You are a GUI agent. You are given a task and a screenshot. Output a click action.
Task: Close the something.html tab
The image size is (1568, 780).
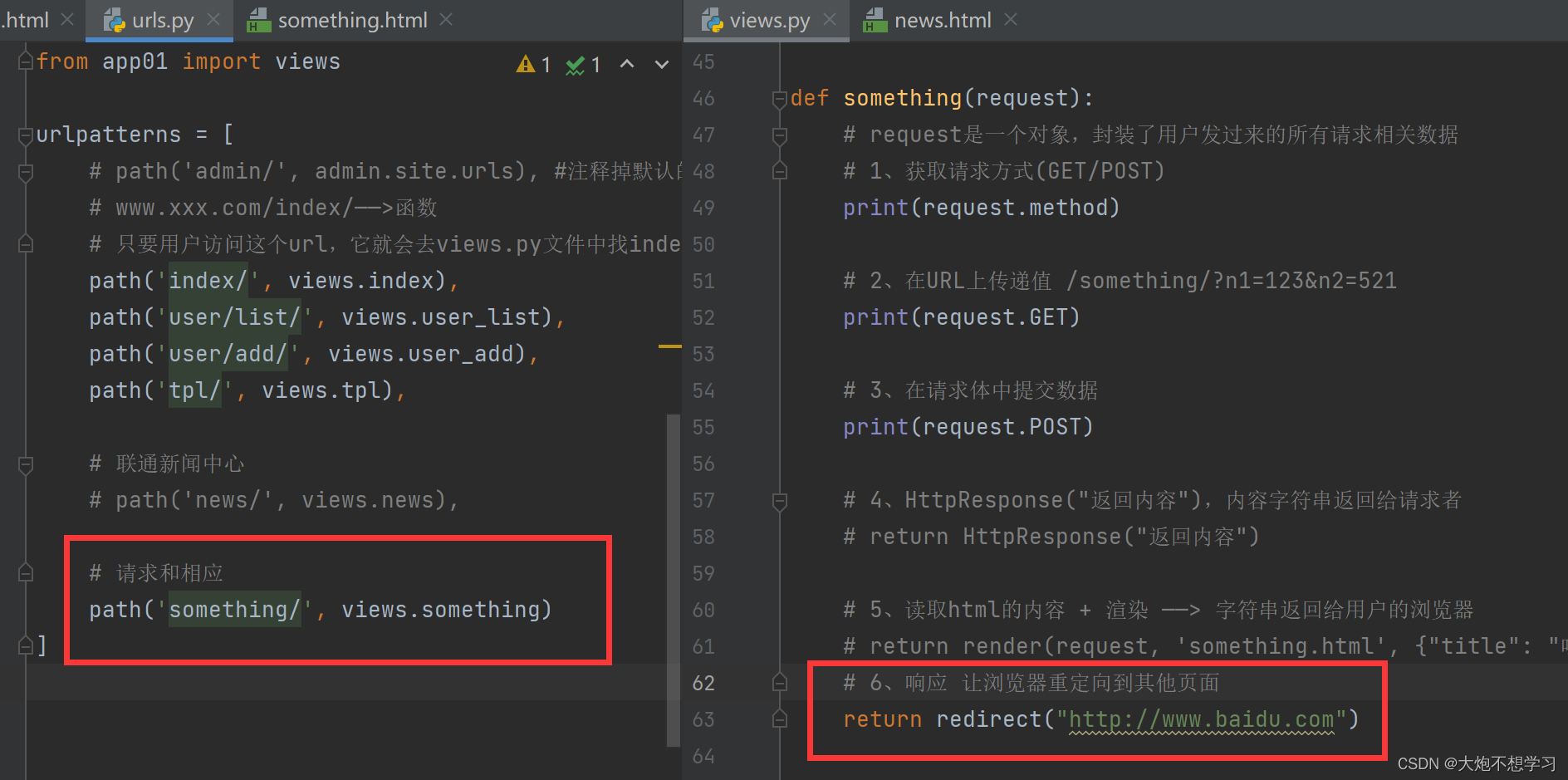coord(446,19)
